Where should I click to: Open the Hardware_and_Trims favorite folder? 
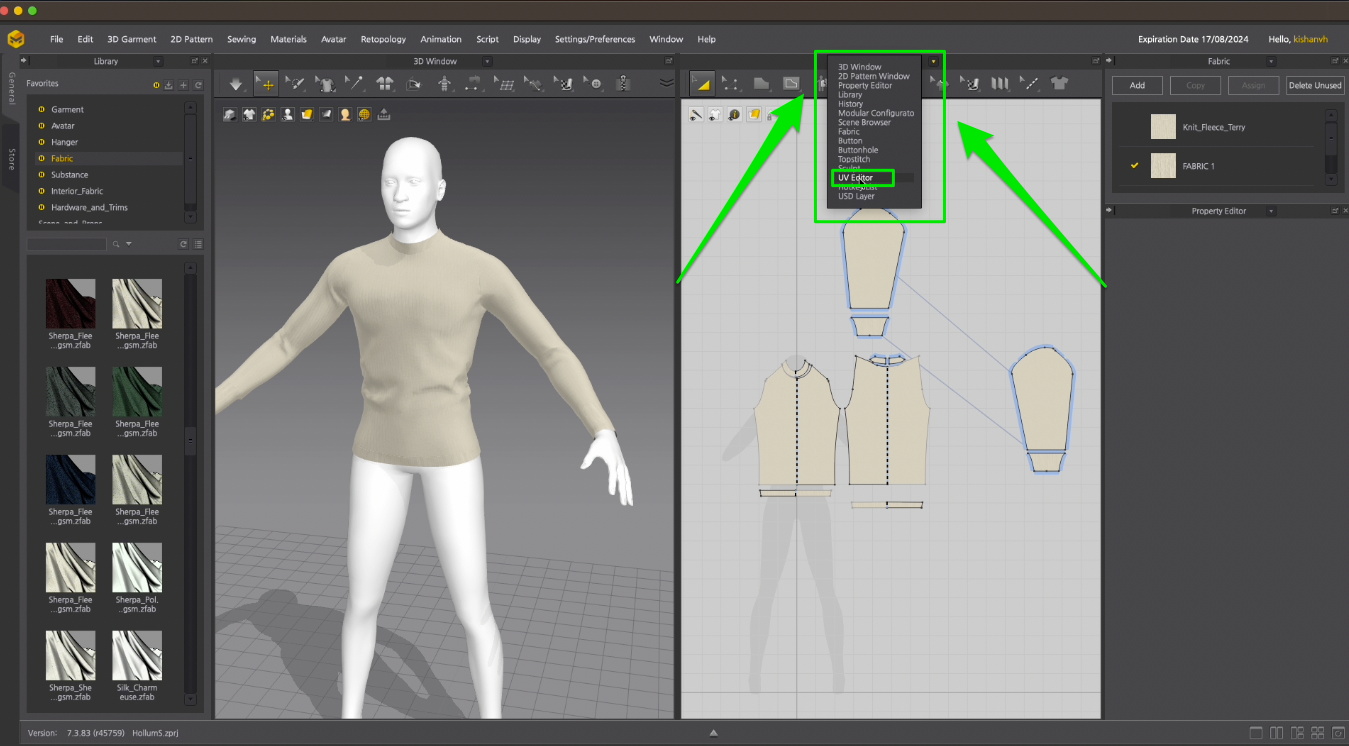tap(89, 207)
